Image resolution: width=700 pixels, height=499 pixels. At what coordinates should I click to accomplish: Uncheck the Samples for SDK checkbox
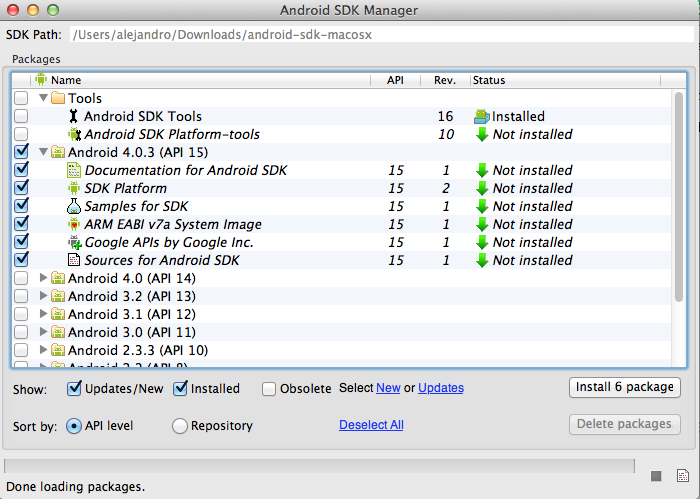pyautogui.click(x=21, y=206)
